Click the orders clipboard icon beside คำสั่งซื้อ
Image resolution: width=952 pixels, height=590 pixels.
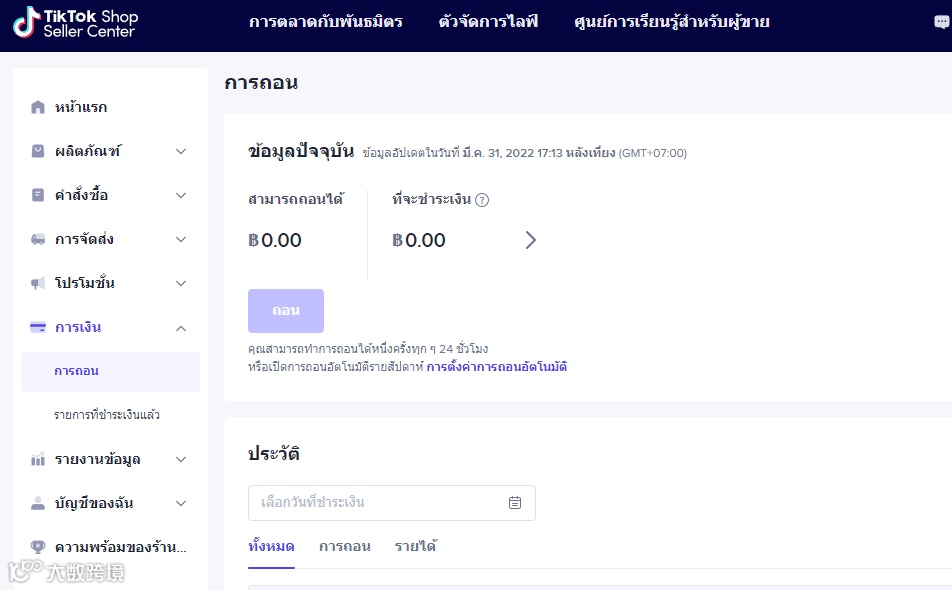38,195
